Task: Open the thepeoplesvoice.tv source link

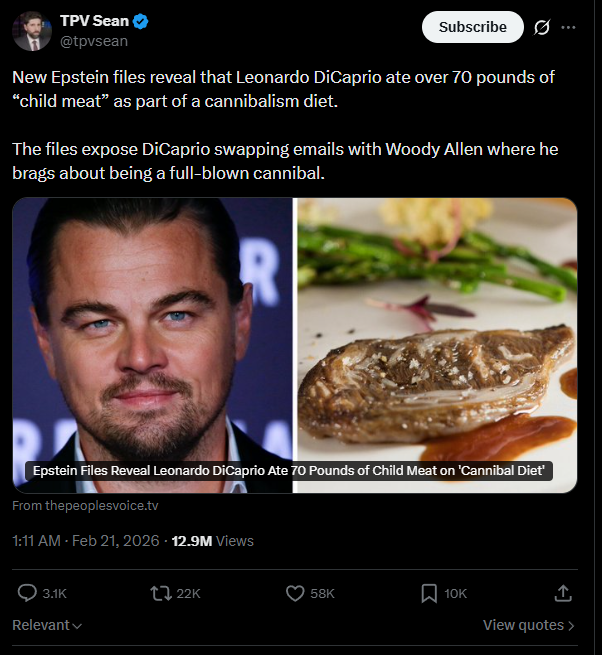Action: (x=85, y=506)
